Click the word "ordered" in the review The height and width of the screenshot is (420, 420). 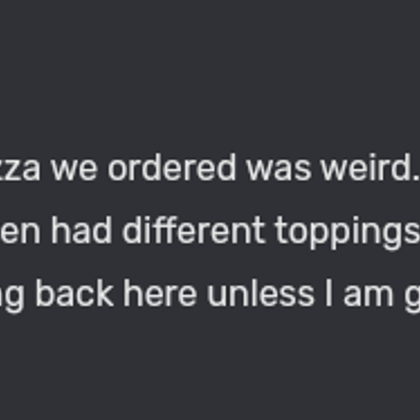tap(172, 167)
